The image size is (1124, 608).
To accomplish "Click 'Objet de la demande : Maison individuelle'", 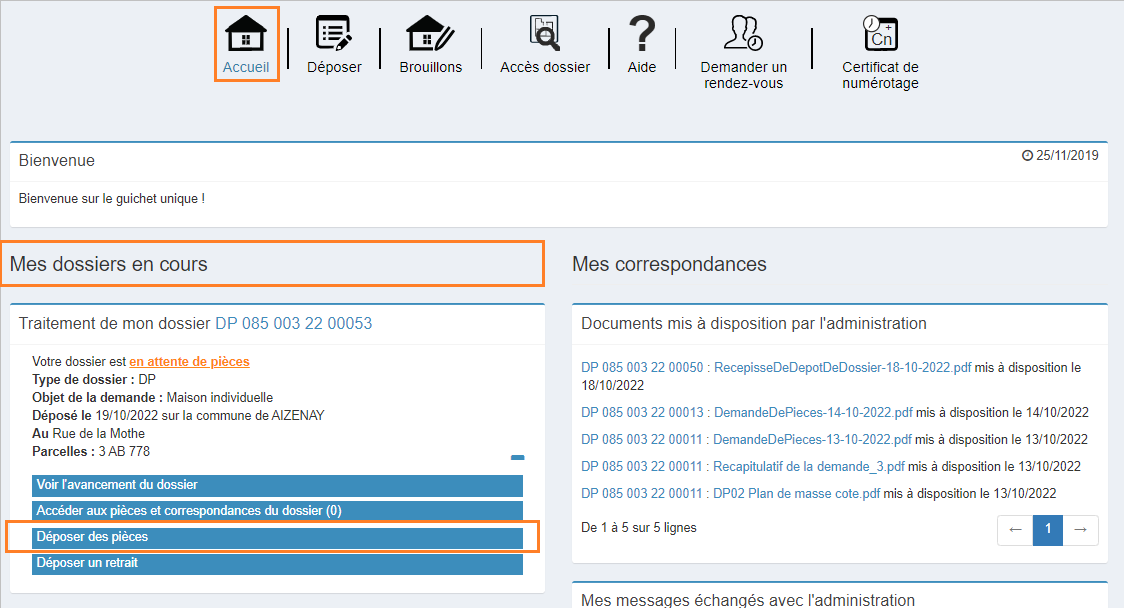I will click(x=153, y=397).
